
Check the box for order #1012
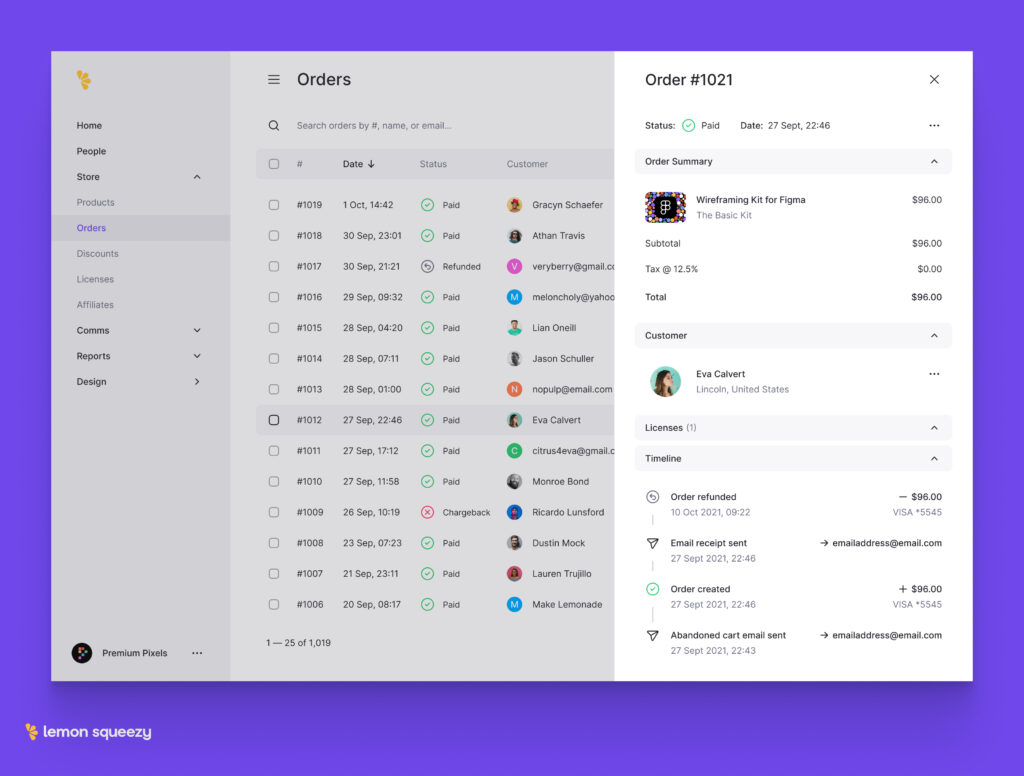[274, 420]
